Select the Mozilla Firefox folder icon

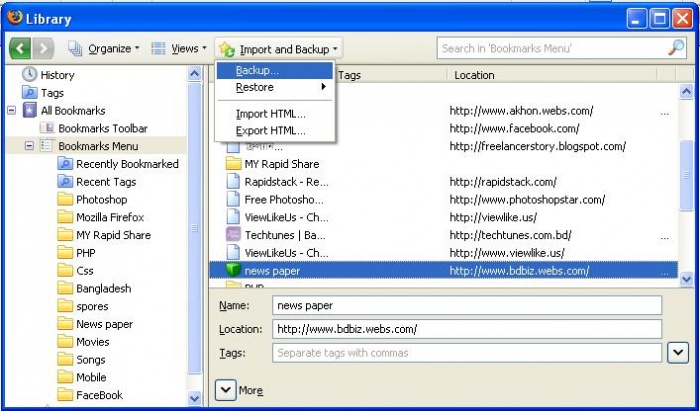click(65, 217)
